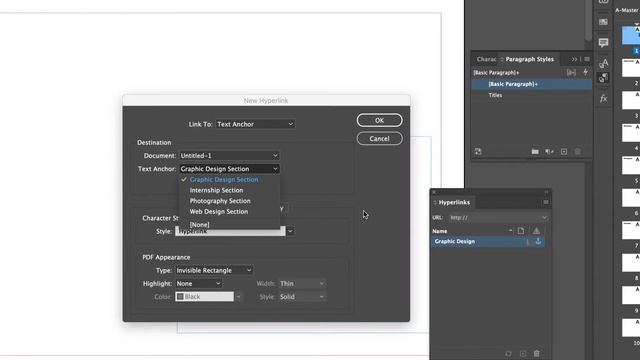Open the Width dropdown set to Thin

pyautogui.click(x=302, y=283)
